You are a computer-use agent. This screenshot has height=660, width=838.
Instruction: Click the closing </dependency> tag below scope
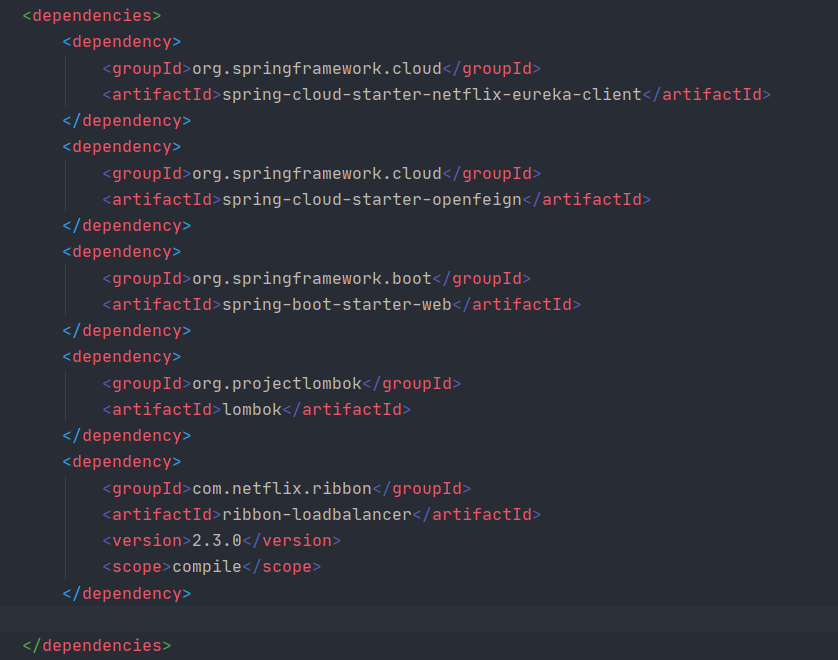[x=127, y=593]
